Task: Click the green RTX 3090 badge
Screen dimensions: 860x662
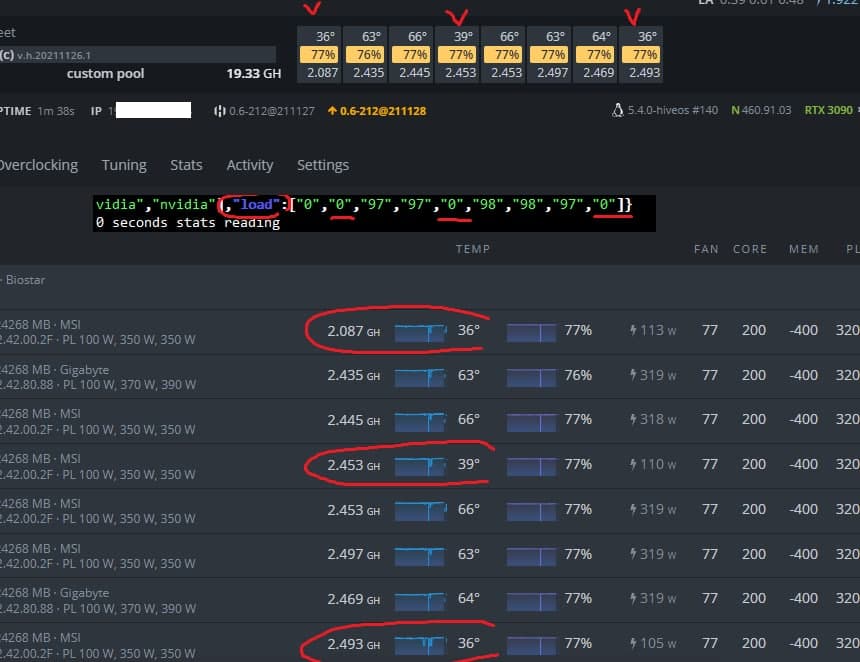Action: pos(829,111)
